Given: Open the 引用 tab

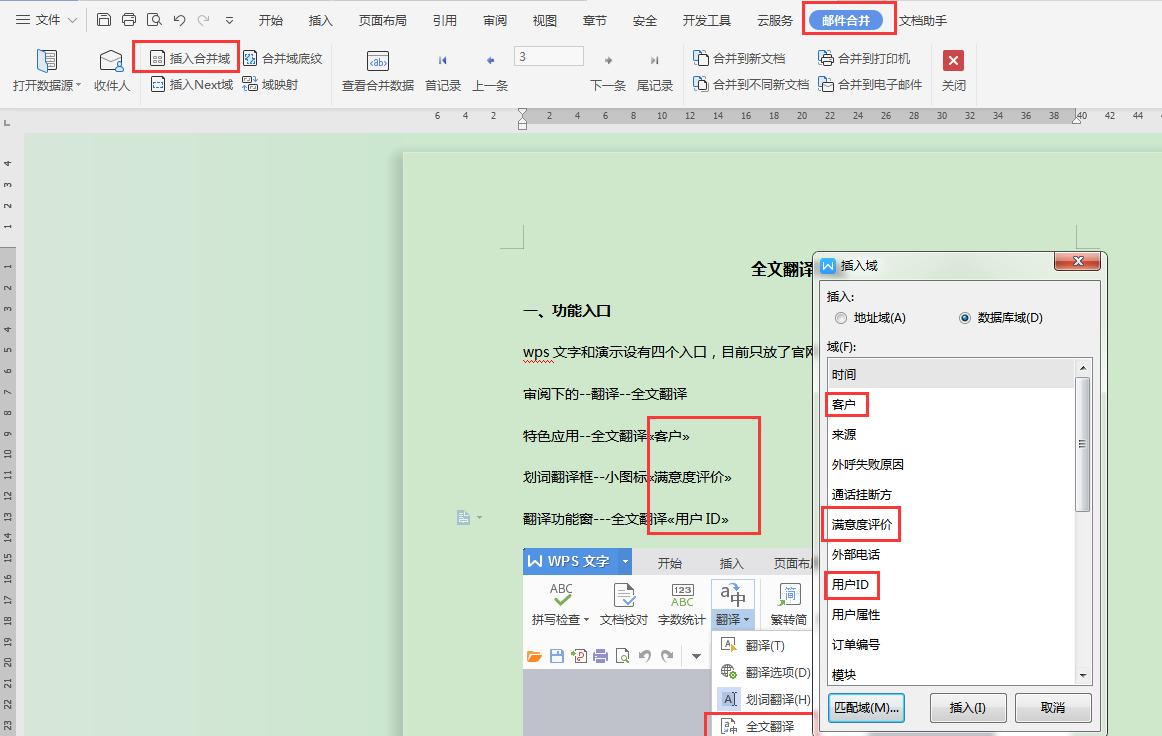Looking at the screenshot, I should click(445, 21).
